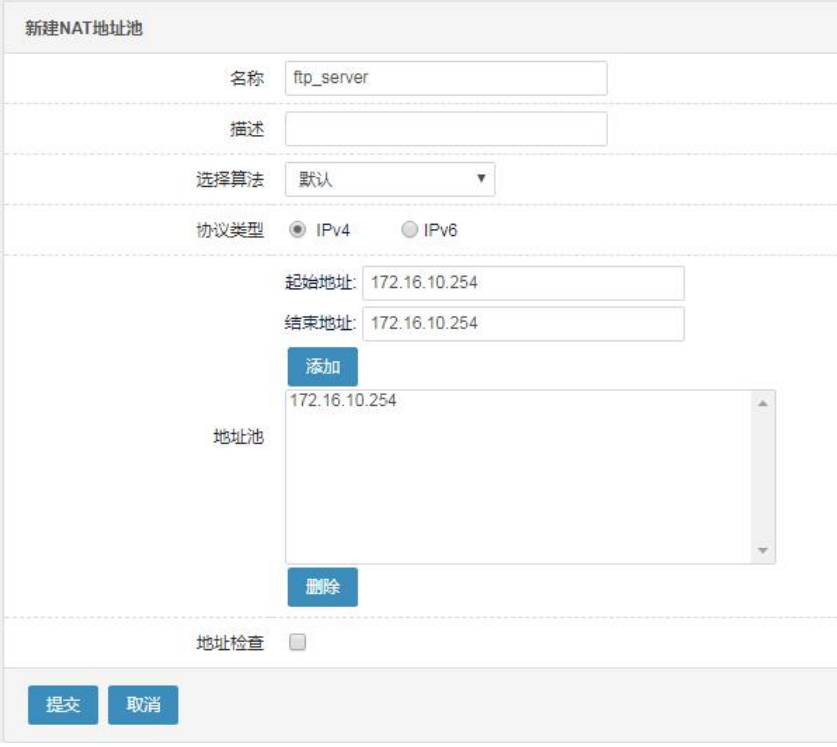The width and height of the screenshot is (837, 747).
Task: Click the 结束地址 end address field
Action: (523, 323)
